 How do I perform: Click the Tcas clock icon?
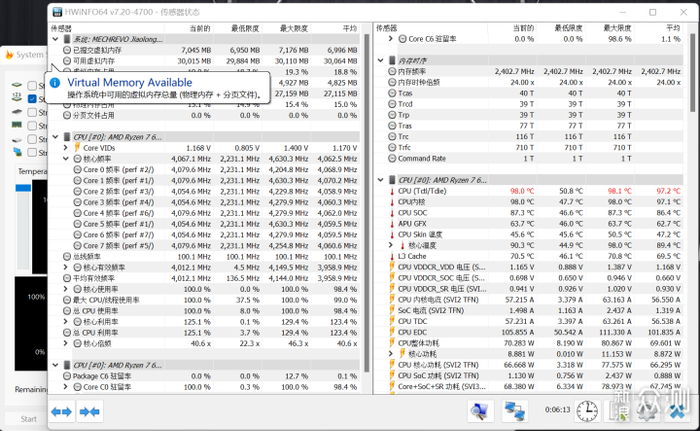pyautogui.click(x=392, y=93)
